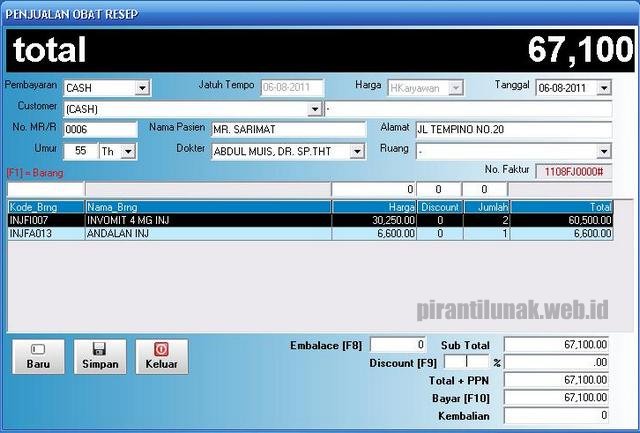Select the ANDALAN INJ cell

point(208,233)
